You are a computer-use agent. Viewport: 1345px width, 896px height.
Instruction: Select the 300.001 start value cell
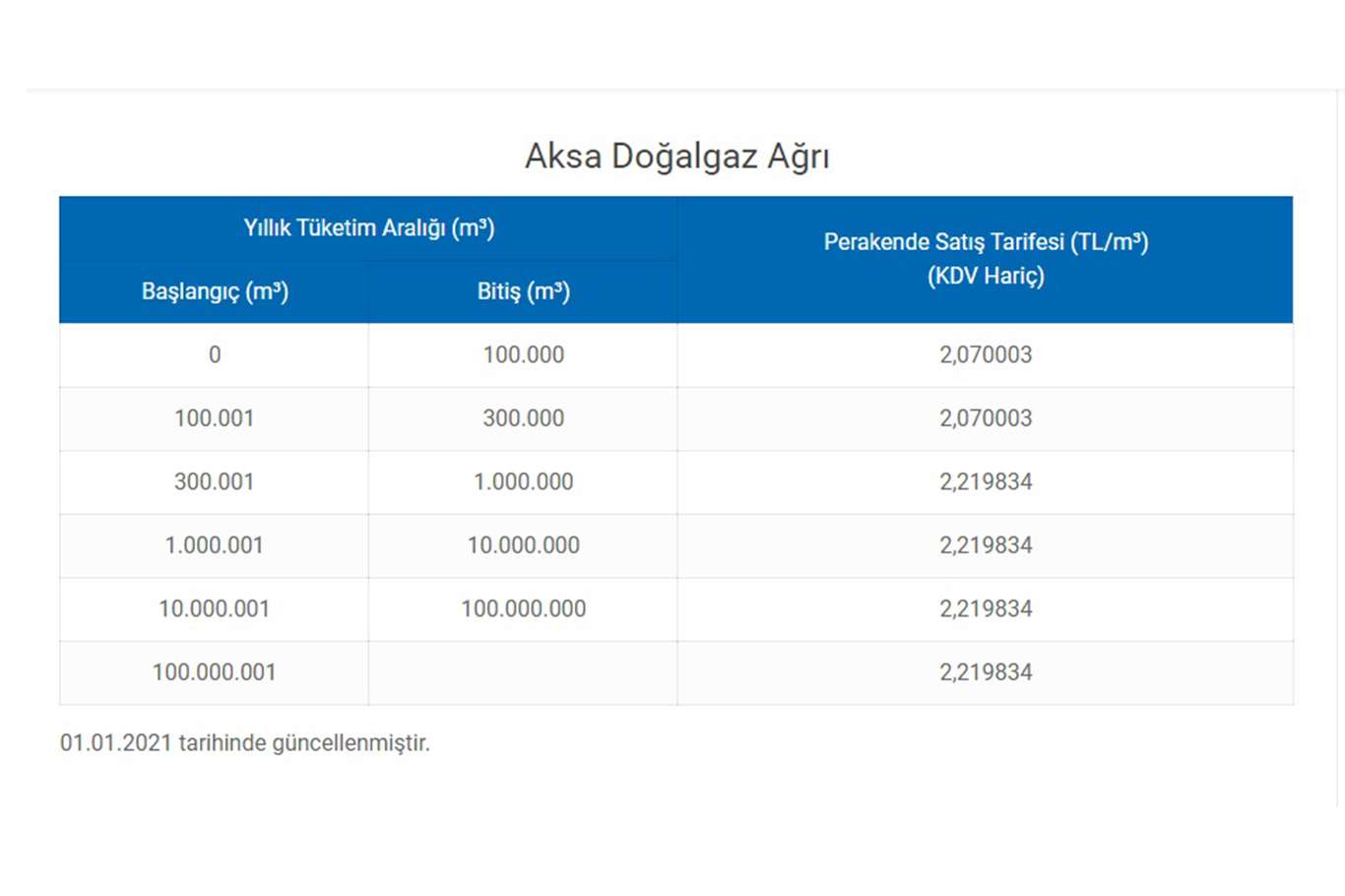click(215, 481)
